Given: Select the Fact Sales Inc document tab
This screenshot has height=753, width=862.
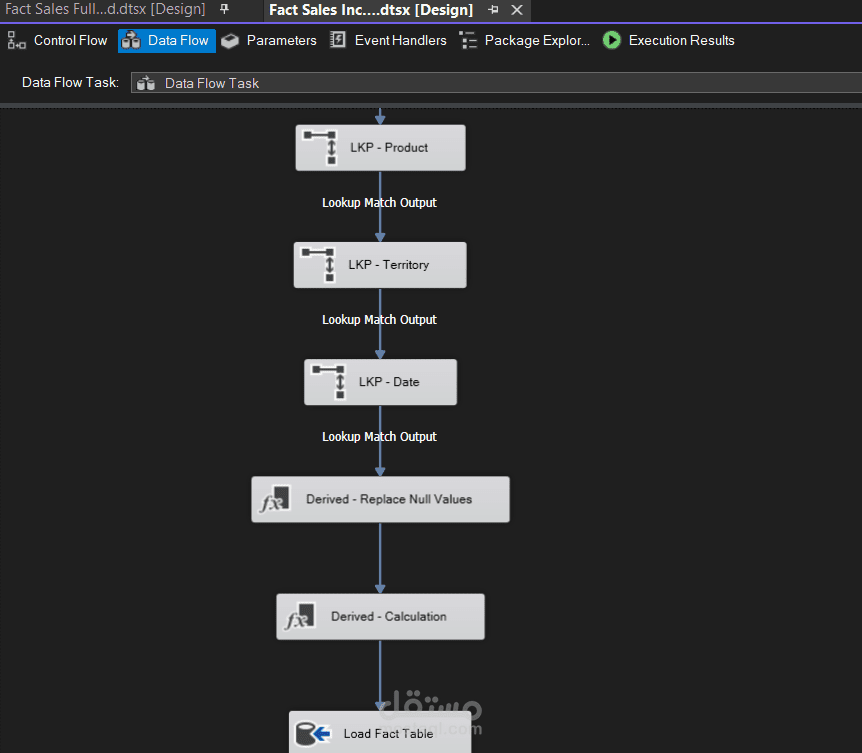Looking at the screenshot, I should 371,10.
